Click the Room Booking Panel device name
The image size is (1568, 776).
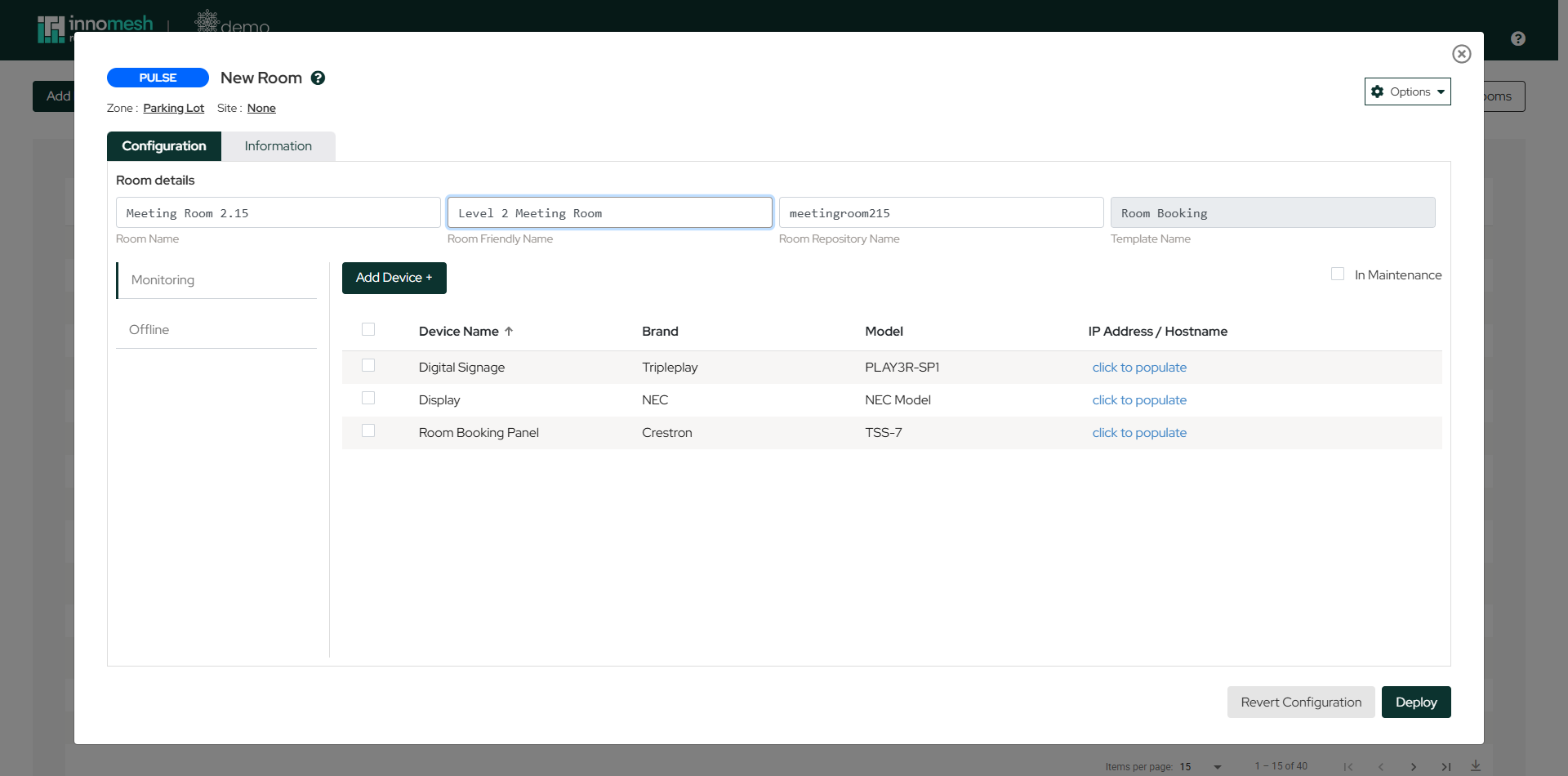click(x=479, y=433)
